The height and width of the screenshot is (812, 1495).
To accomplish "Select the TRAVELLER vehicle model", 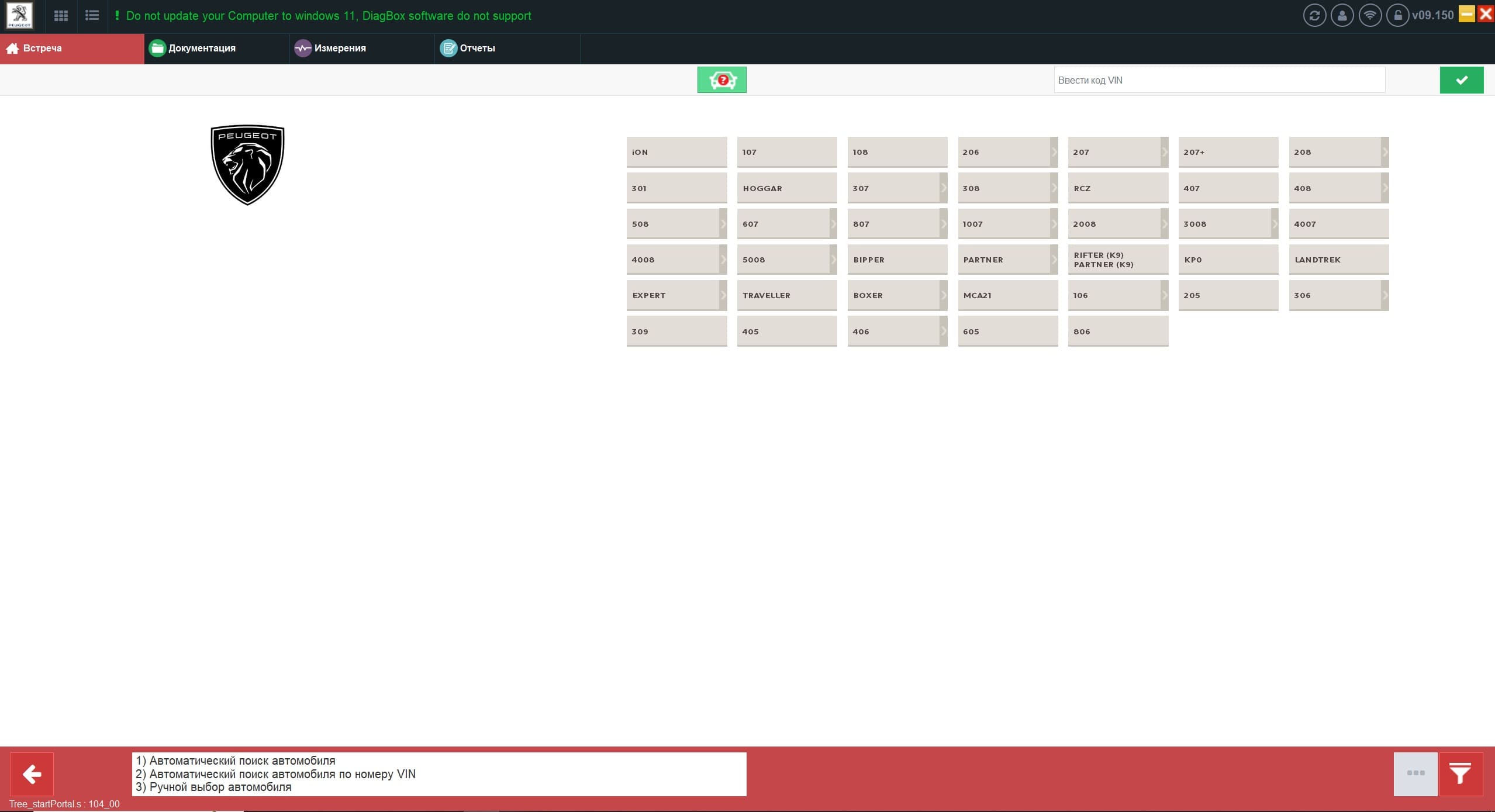I will pyautogui.click(x=786, y=295).
